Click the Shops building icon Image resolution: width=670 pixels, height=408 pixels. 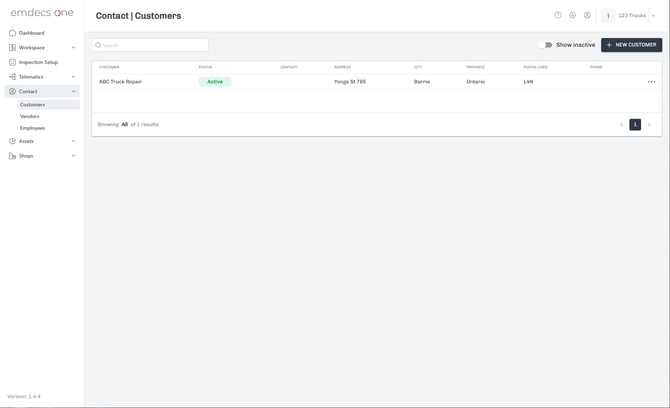pos(12,156)
